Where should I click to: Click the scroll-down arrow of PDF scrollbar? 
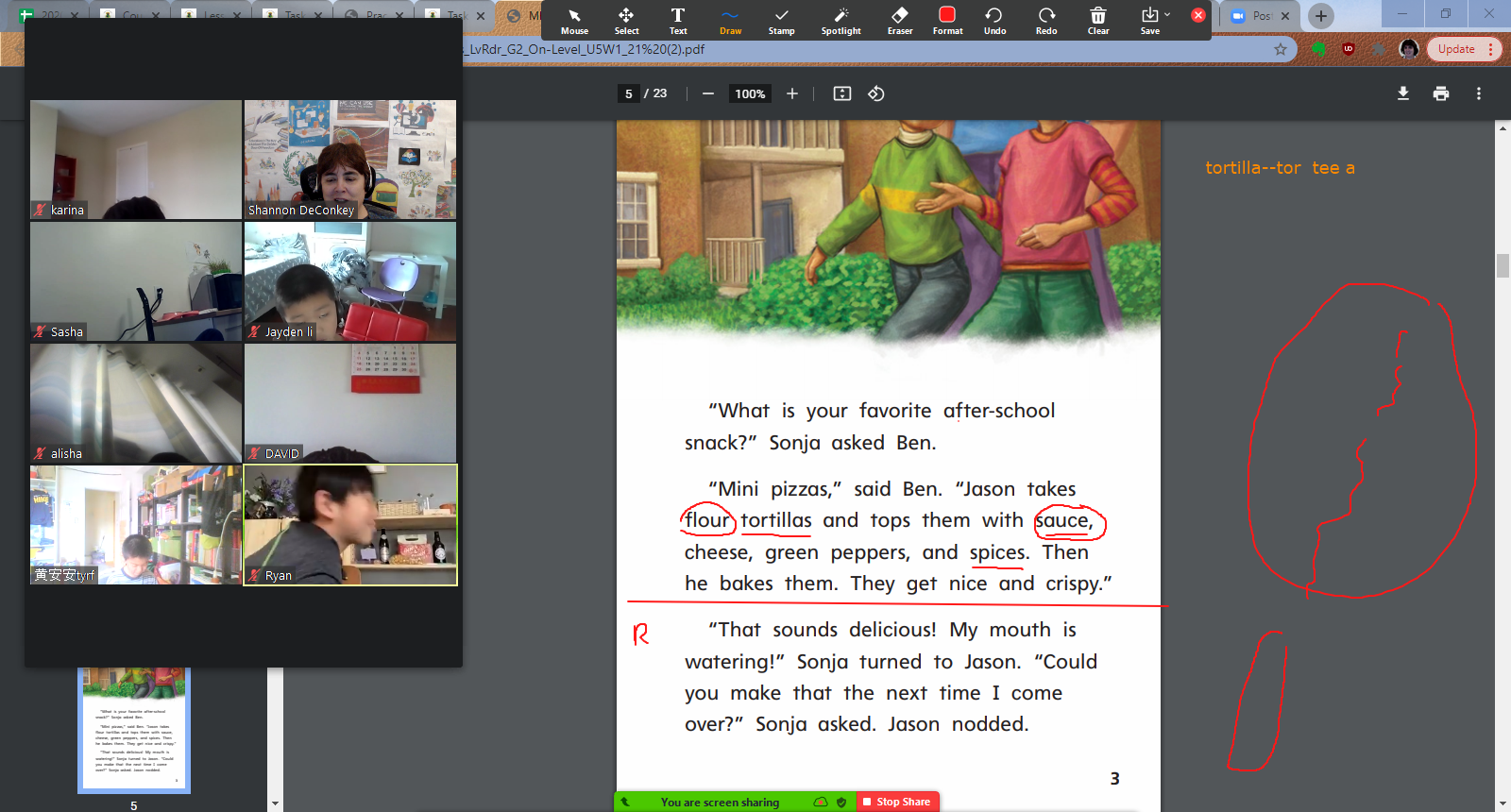point(1503,804)
